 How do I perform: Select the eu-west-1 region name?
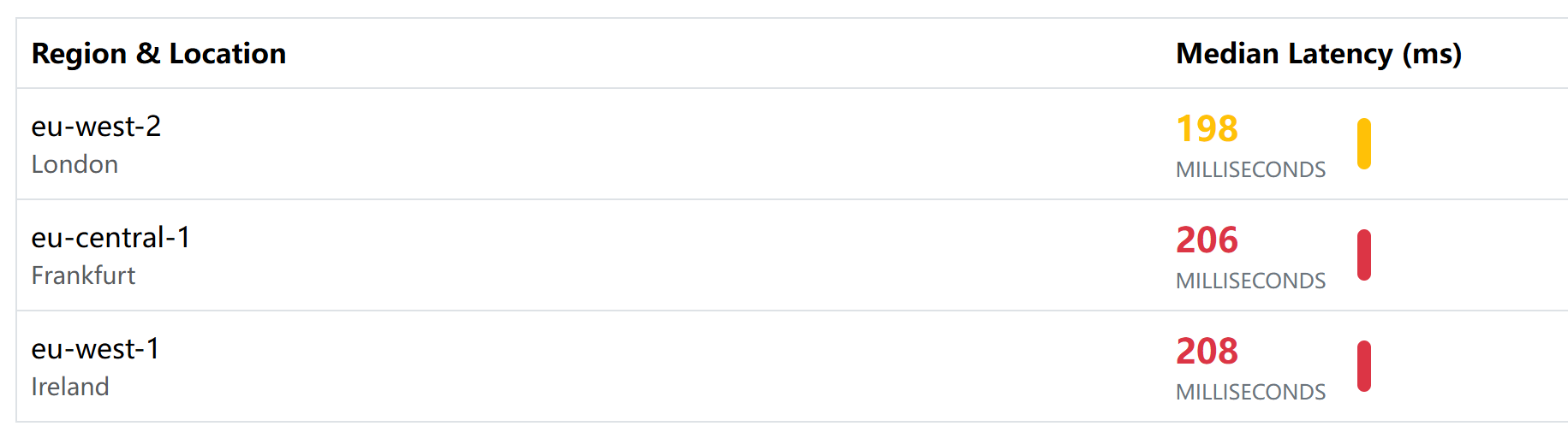95,349
